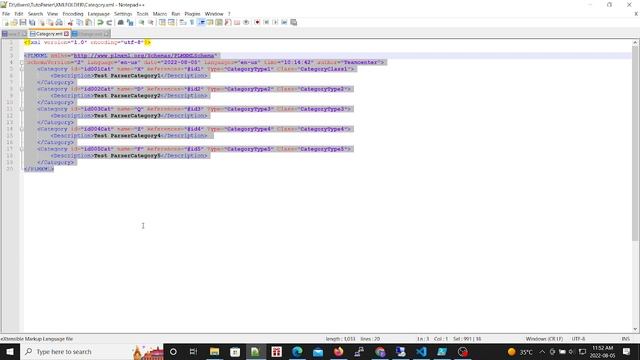
Task: Click the vertical scrollbar thumb in editor
Action: click(636, 143)
